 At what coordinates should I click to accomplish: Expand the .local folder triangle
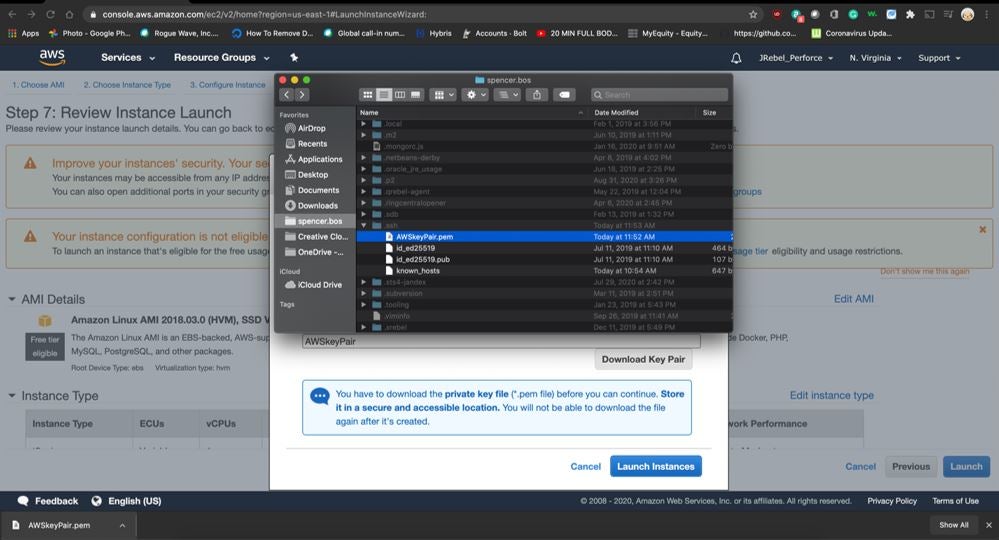[364, 124]
